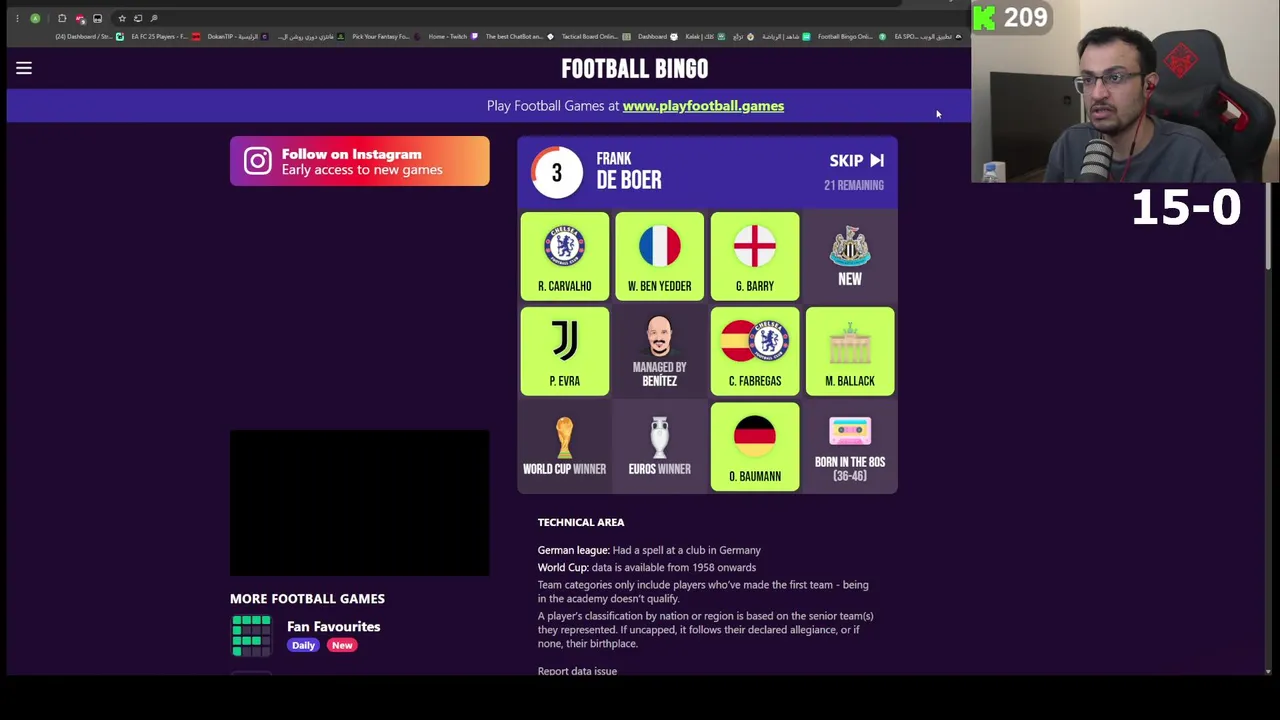Image resolution: width=1280 pixels, height=720 pixels.
Task: Click the M. Ballack tile
Action: [850, 351]
